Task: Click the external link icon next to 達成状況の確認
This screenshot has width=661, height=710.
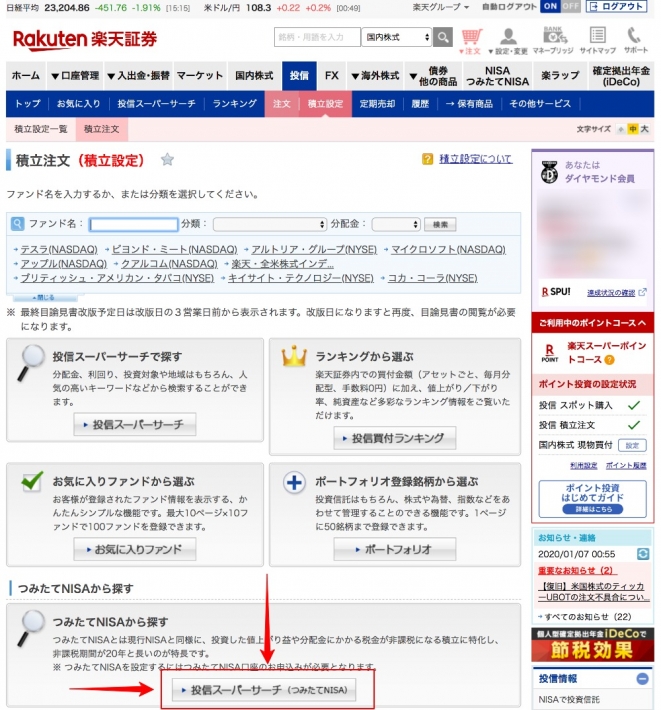Action: (642, 293)
